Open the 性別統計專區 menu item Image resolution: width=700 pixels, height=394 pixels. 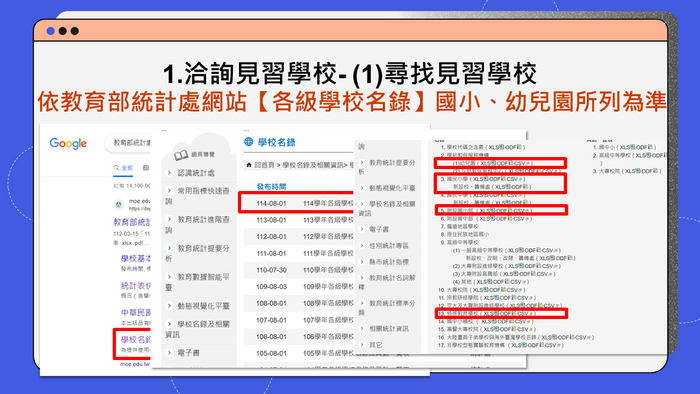[389, 245]
